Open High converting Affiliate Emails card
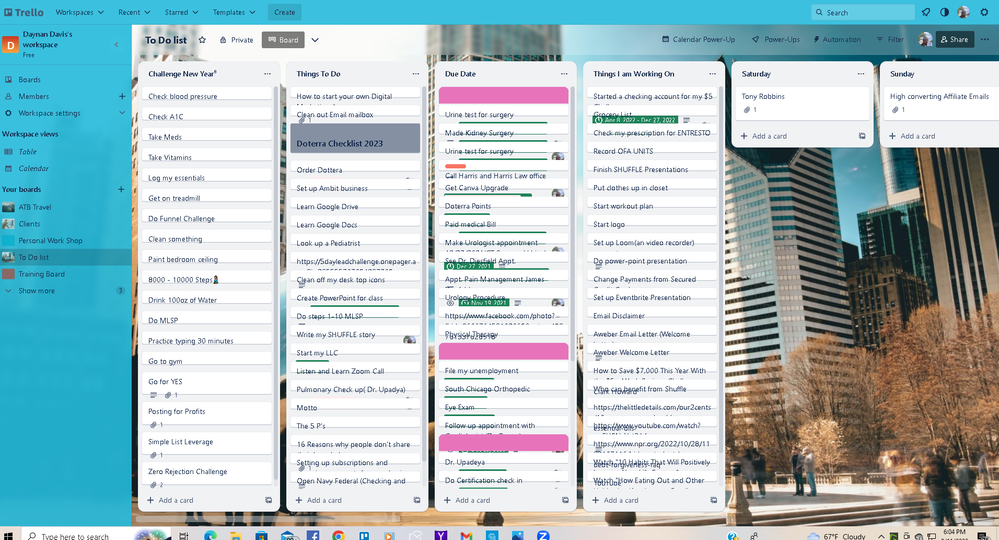This screenshot has width=999, height=540. [943, 103]
